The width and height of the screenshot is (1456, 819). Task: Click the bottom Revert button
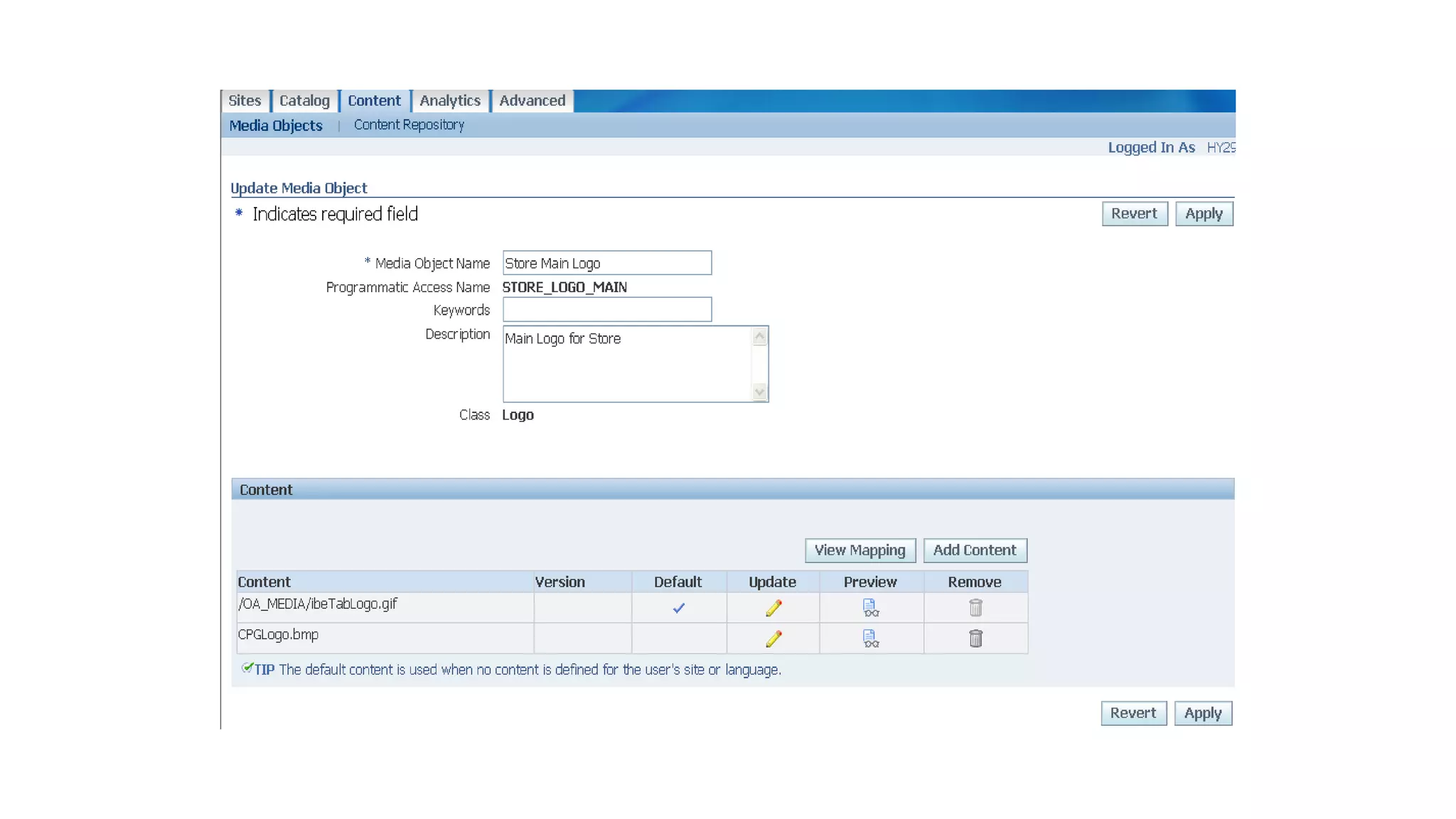(x=1133, y=713)
